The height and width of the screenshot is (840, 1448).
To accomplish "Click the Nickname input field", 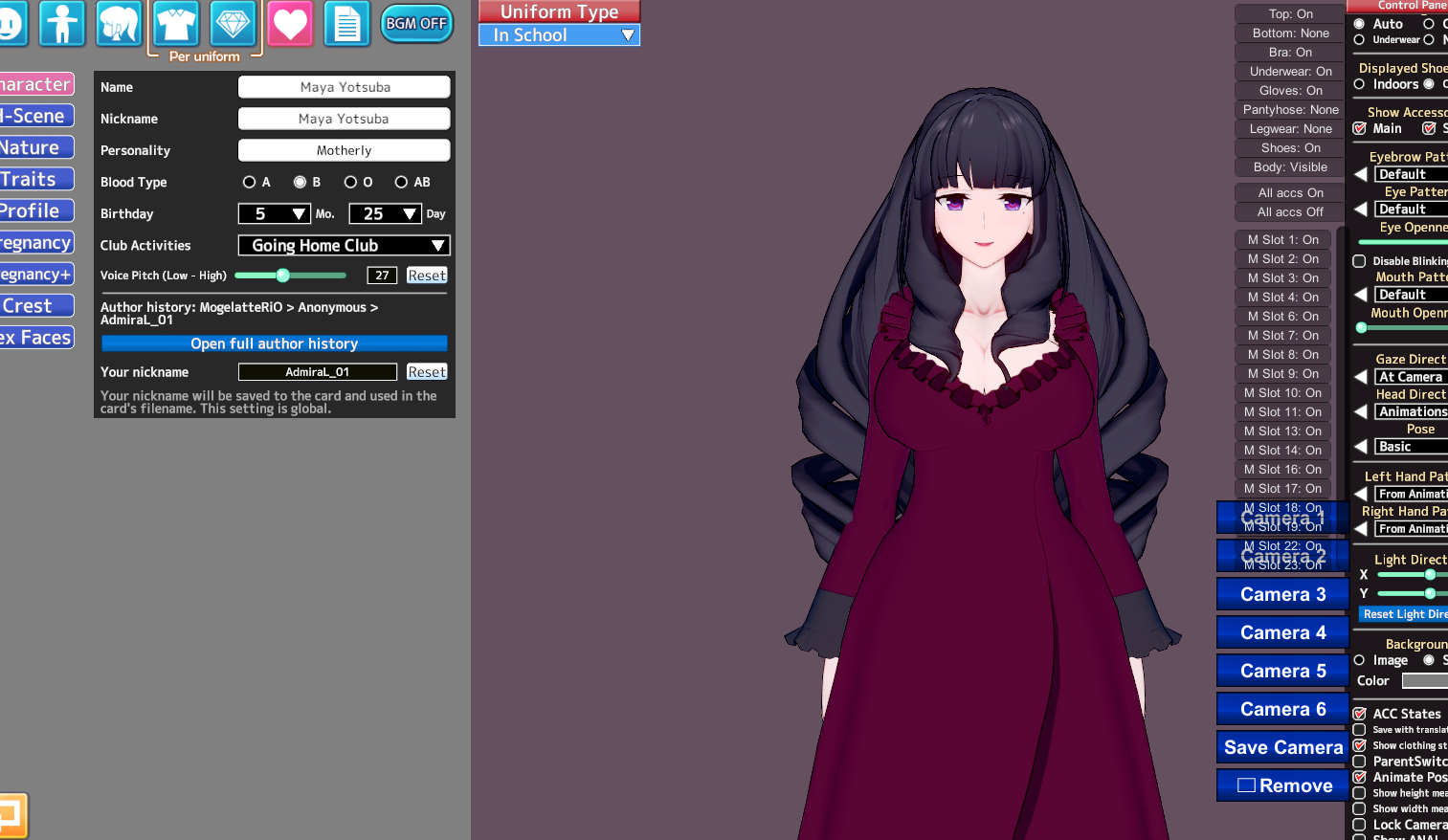I will point(344,119).
